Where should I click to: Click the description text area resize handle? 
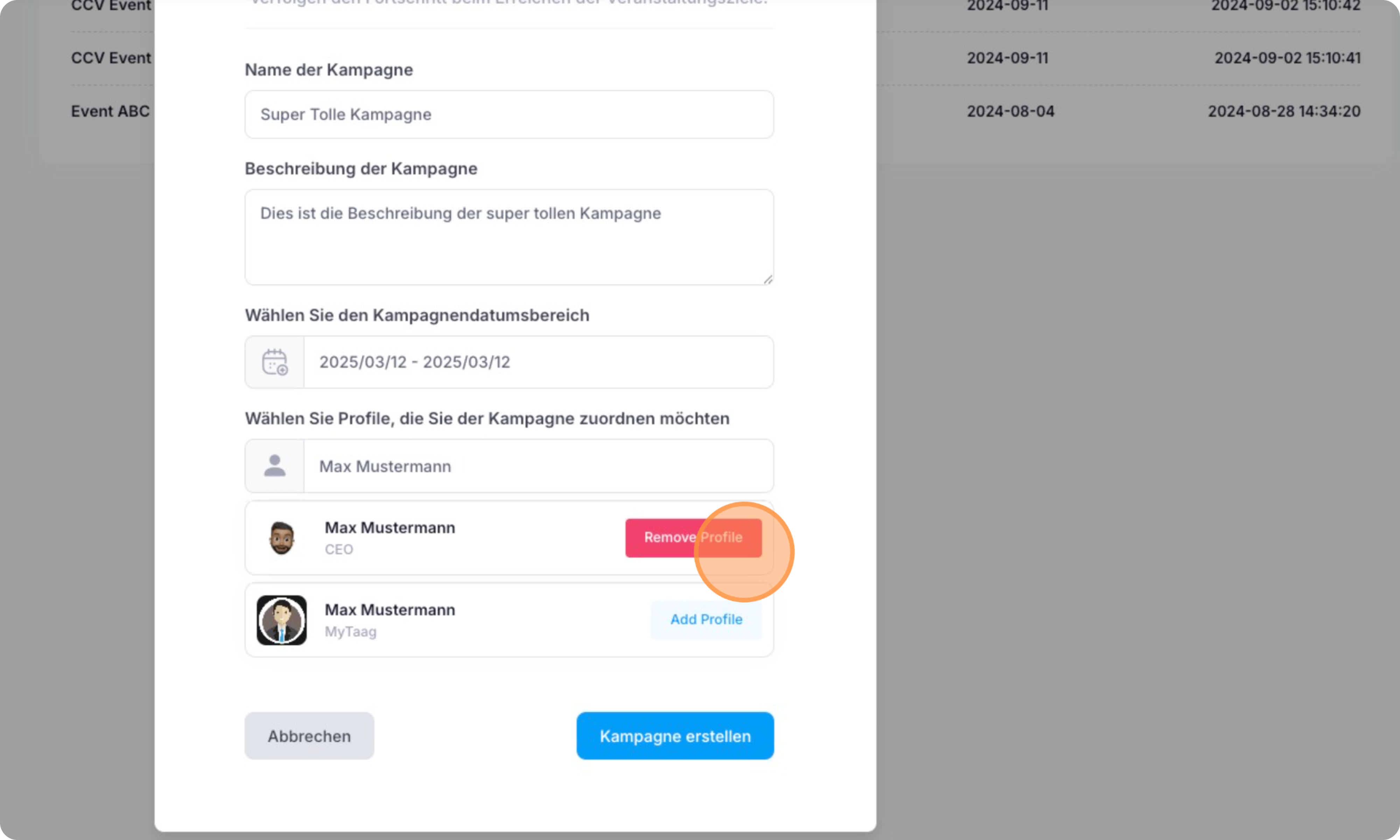[768, 279]
